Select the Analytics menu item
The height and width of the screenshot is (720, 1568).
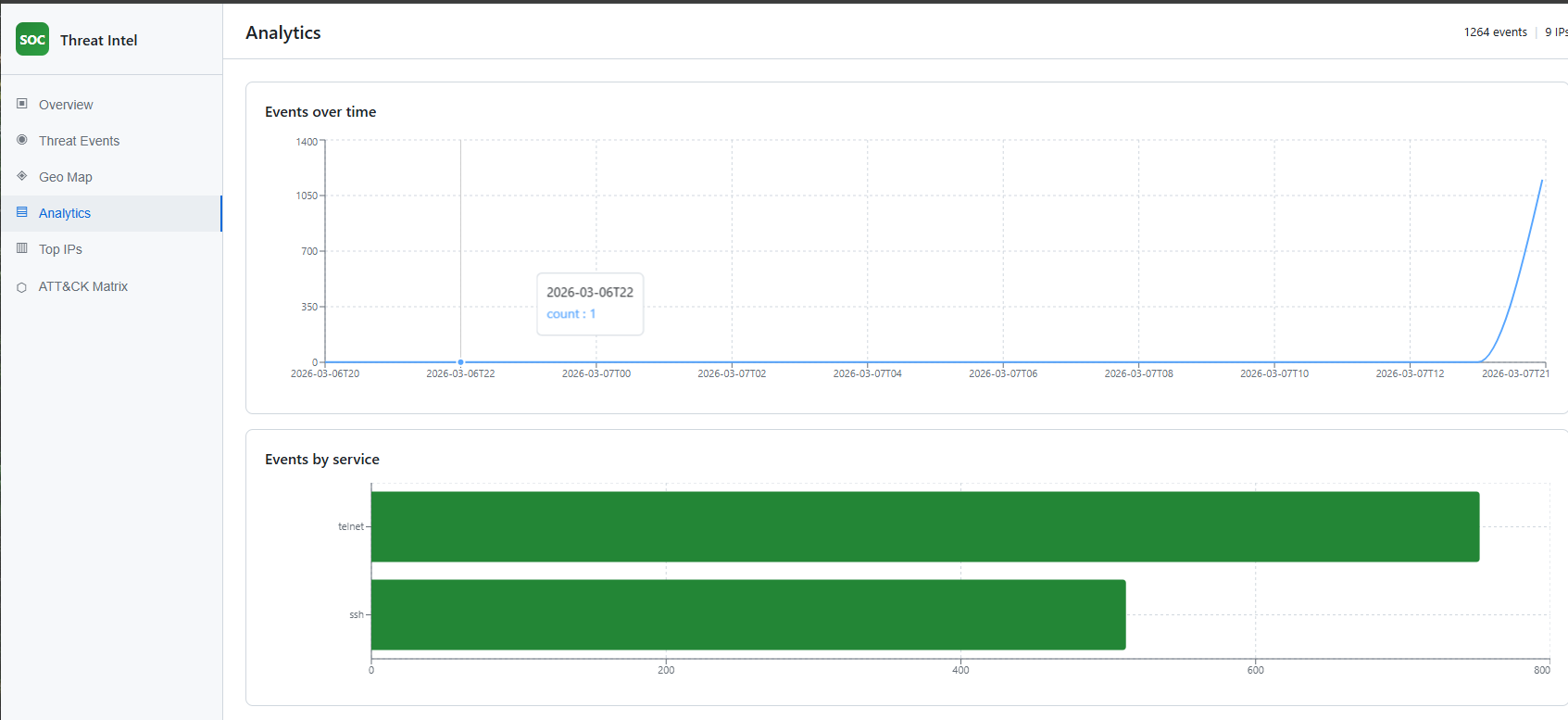[x=65, y=213]
